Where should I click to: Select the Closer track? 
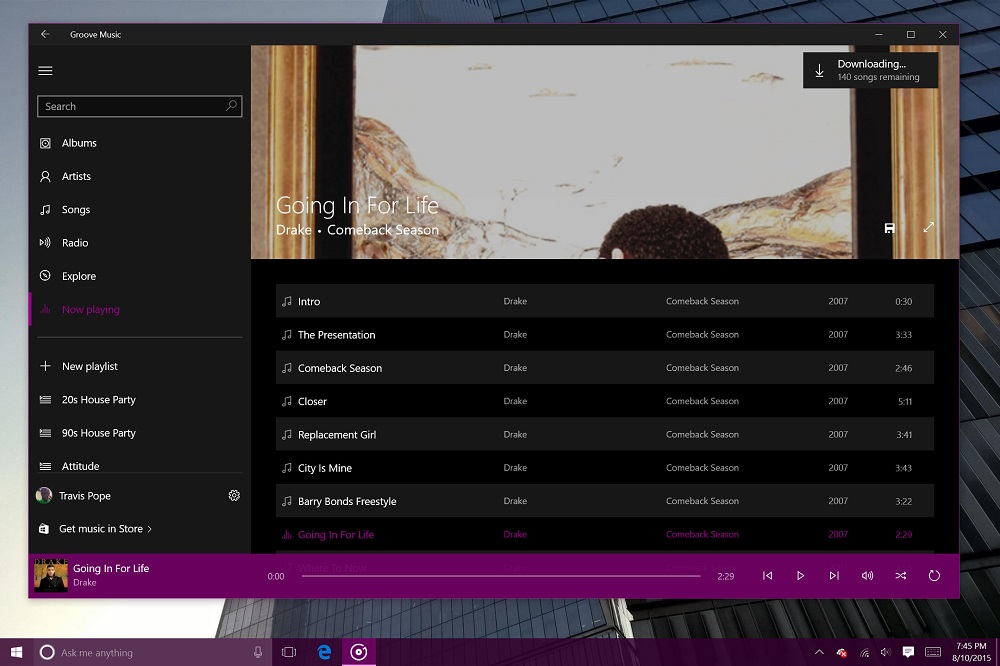point(605,401)
